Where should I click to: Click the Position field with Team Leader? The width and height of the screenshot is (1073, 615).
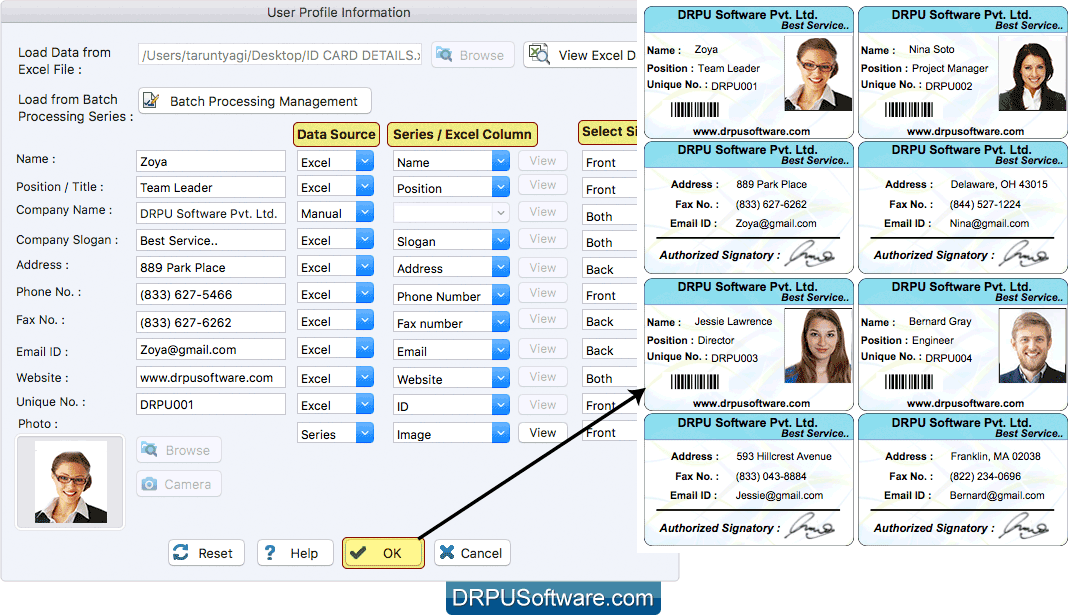pyautogui.click(x=211, y=187)
